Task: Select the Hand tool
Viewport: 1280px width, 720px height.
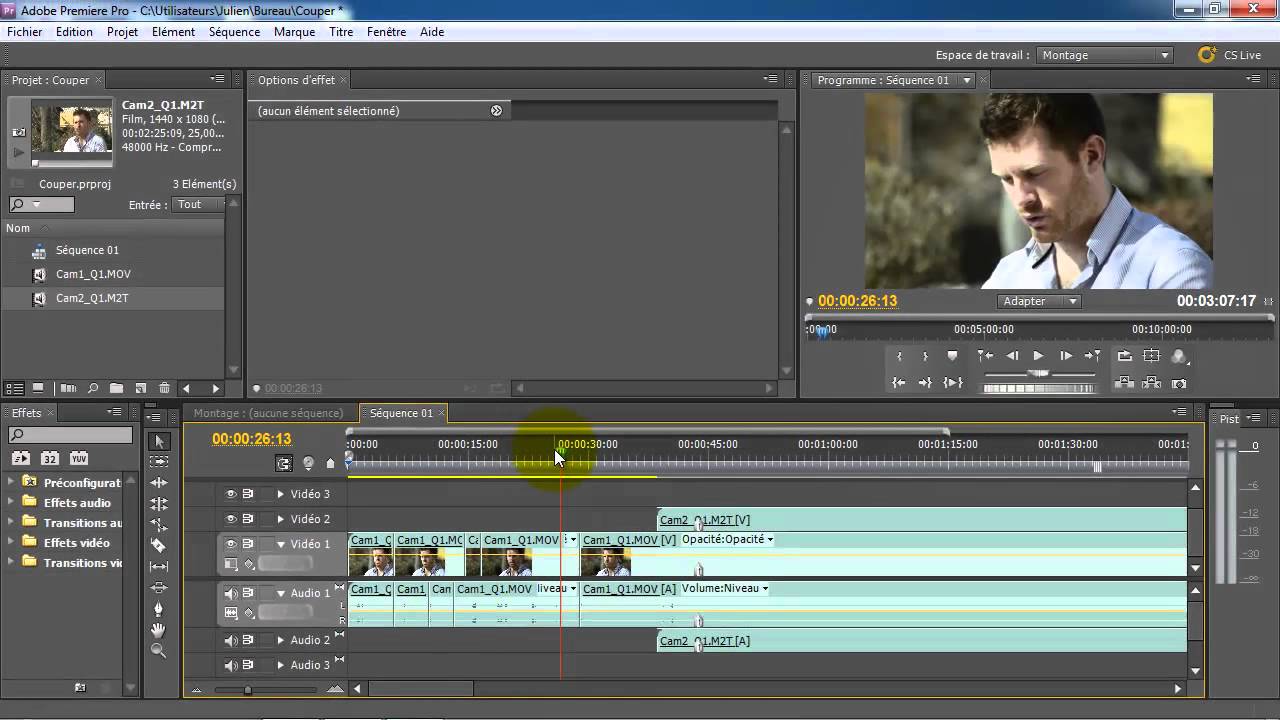Action: 158,629
